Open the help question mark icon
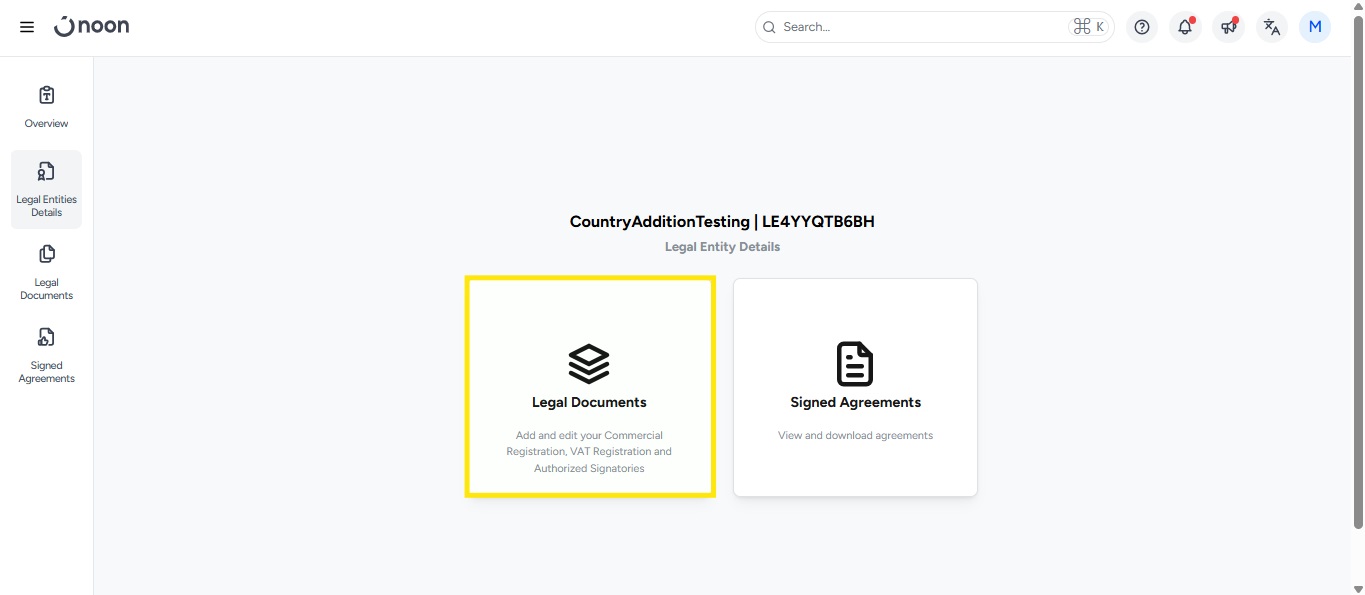The height and width of the screenshot is (595, 1365). click(x=1142, y=27)
